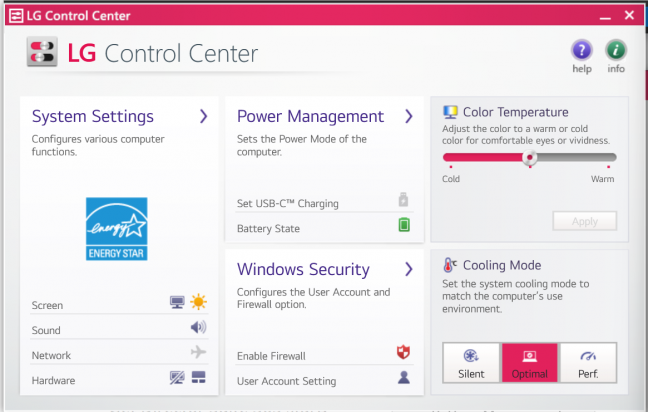
Task: Select Optimal cooling mode
Action: [530, 363]
